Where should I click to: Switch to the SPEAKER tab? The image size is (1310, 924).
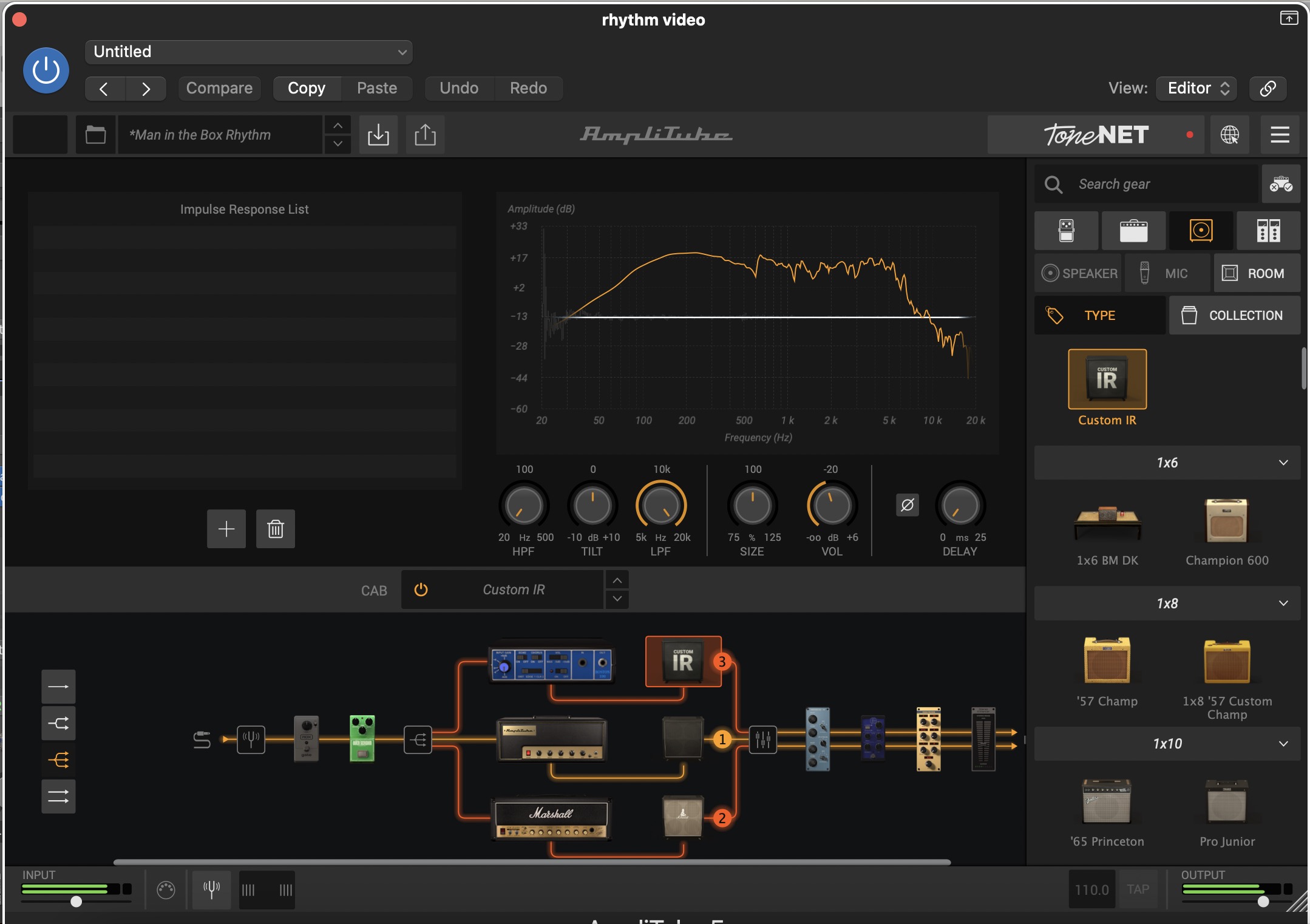[1078, 273]
